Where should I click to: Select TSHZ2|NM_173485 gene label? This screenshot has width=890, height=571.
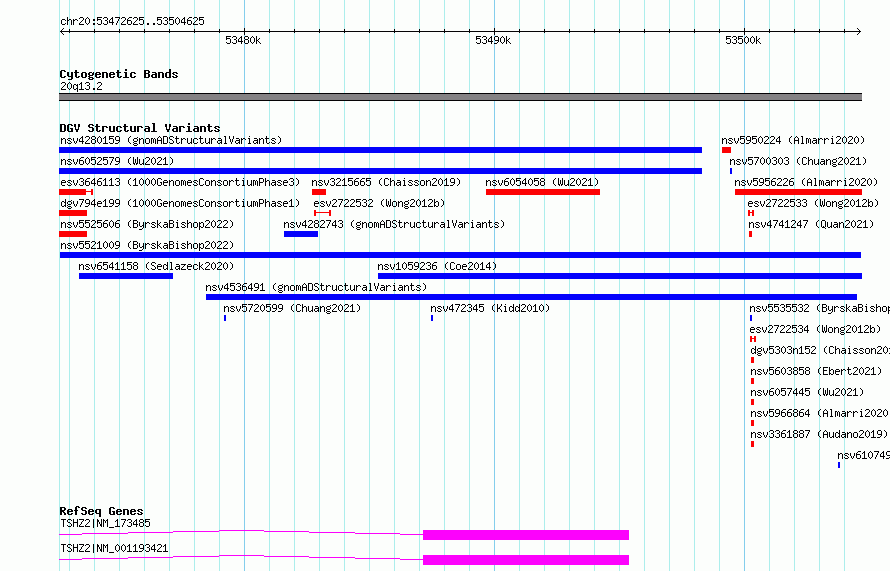click(105, 523)
